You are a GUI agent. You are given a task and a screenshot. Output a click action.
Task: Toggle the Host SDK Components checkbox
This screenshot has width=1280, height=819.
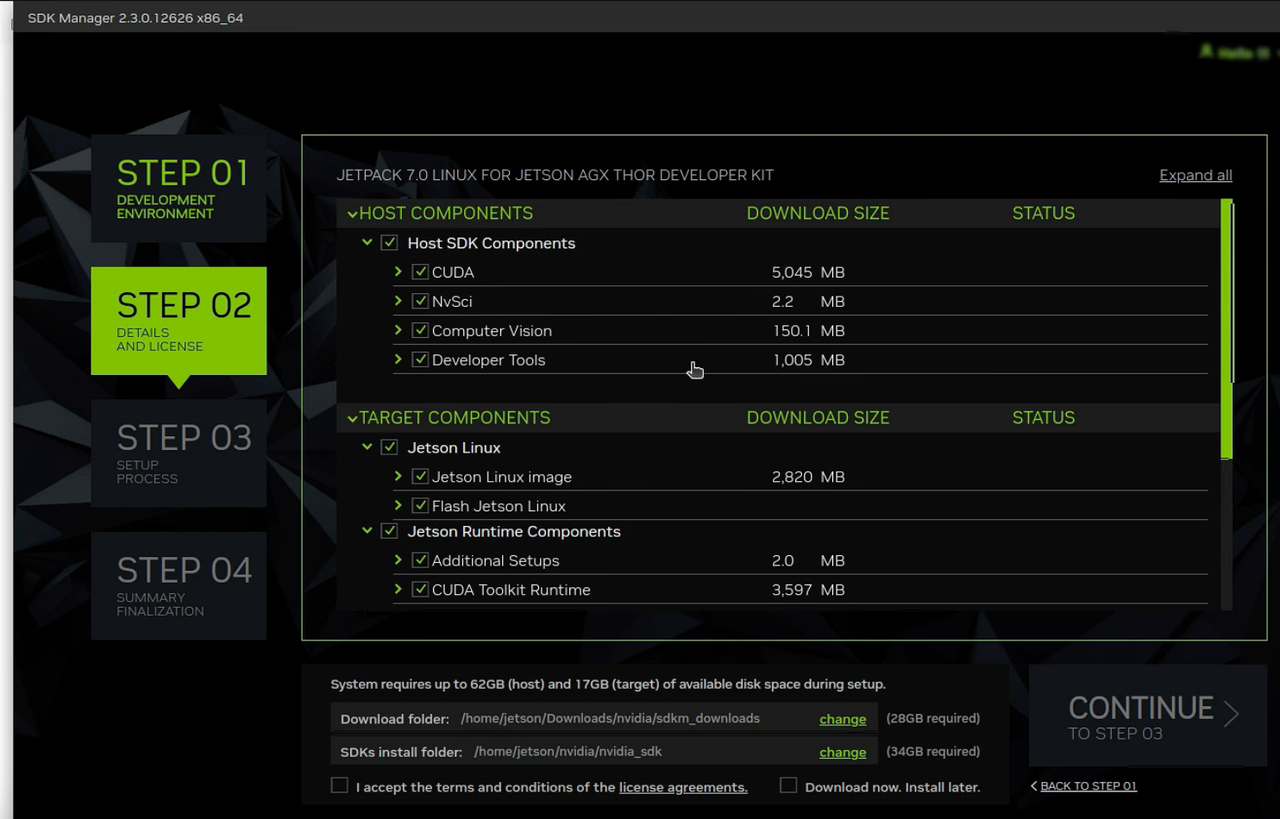click(389, 243)
